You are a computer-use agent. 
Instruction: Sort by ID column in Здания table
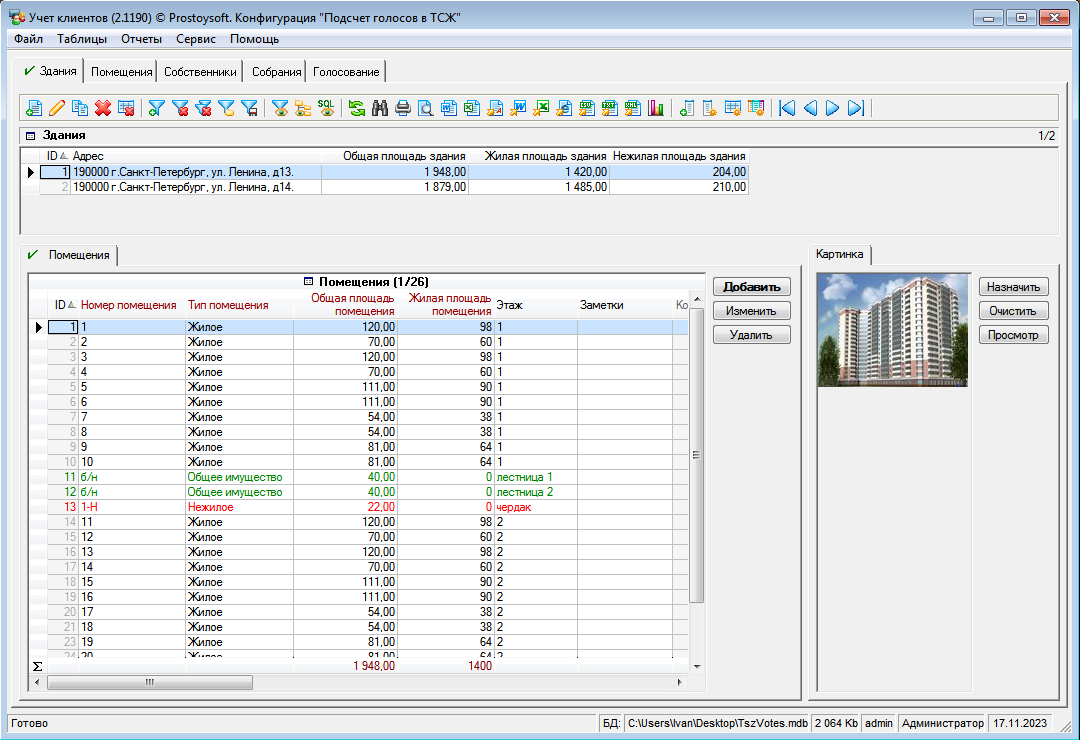tap(54, 156)
